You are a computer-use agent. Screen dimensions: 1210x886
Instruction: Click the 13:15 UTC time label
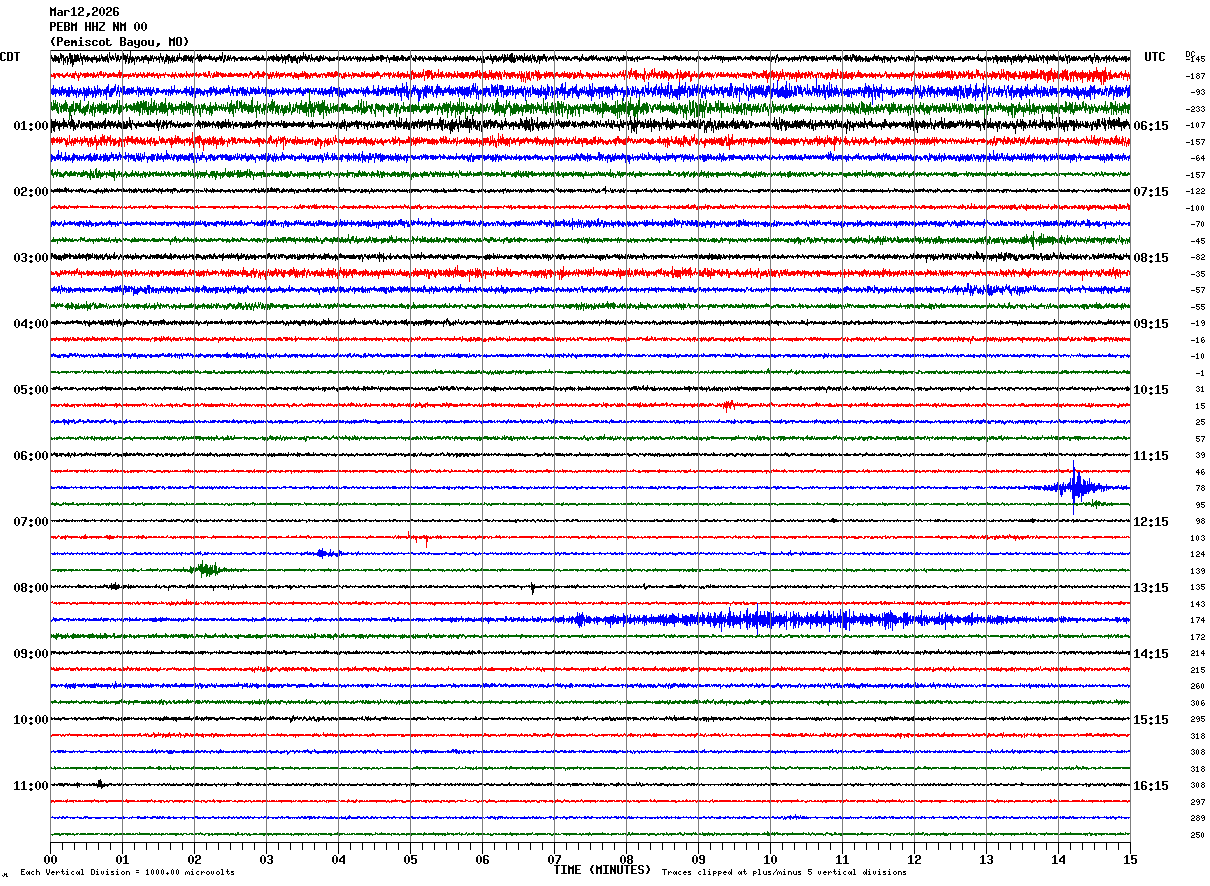[x=1150, y=588]
